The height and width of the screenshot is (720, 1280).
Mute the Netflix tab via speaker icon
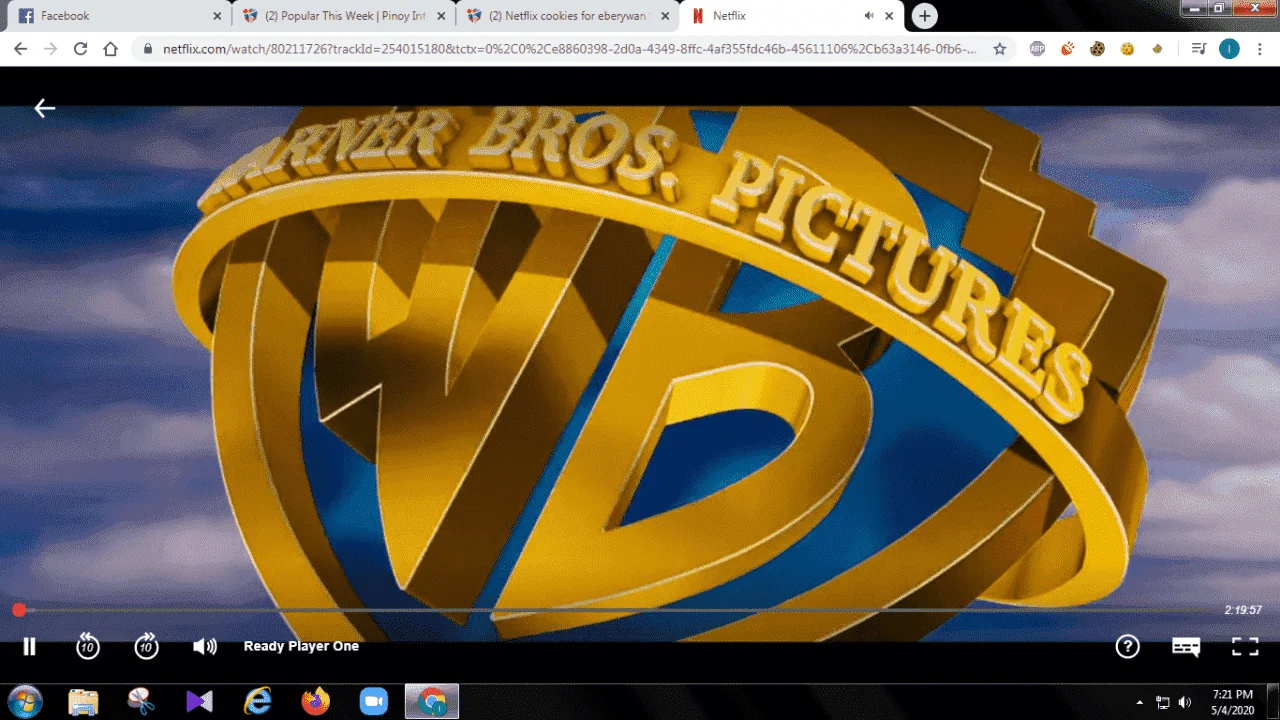click(x=869, y=16)
